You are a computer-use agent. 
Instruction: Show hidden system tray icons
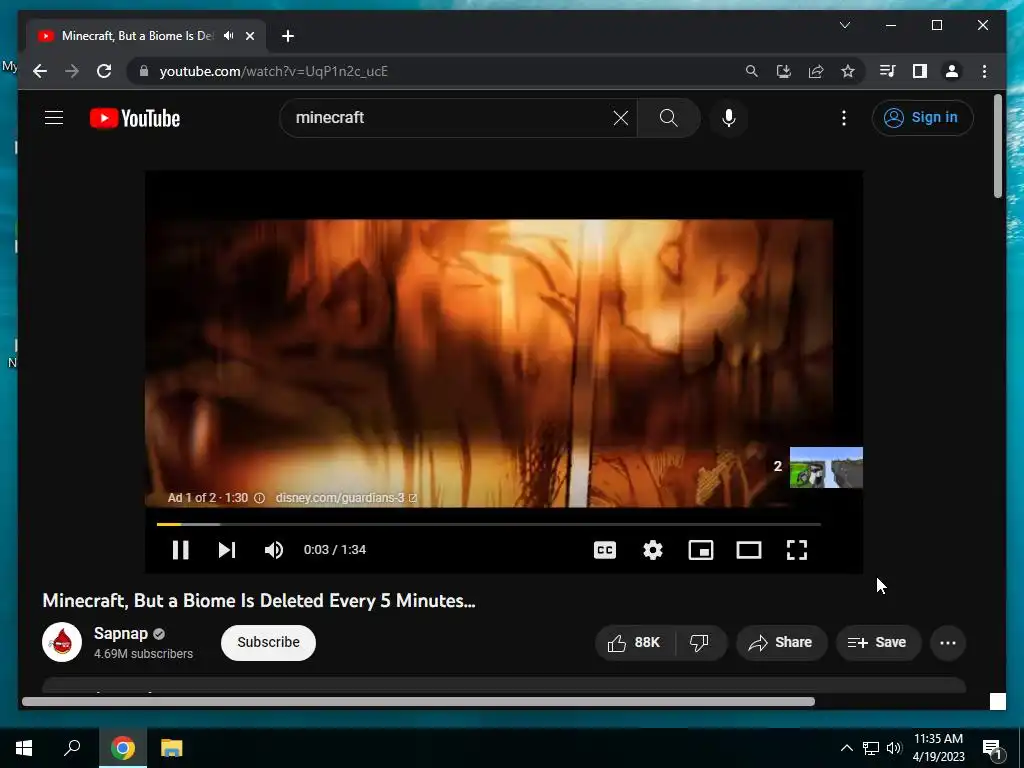coord(846,748)
